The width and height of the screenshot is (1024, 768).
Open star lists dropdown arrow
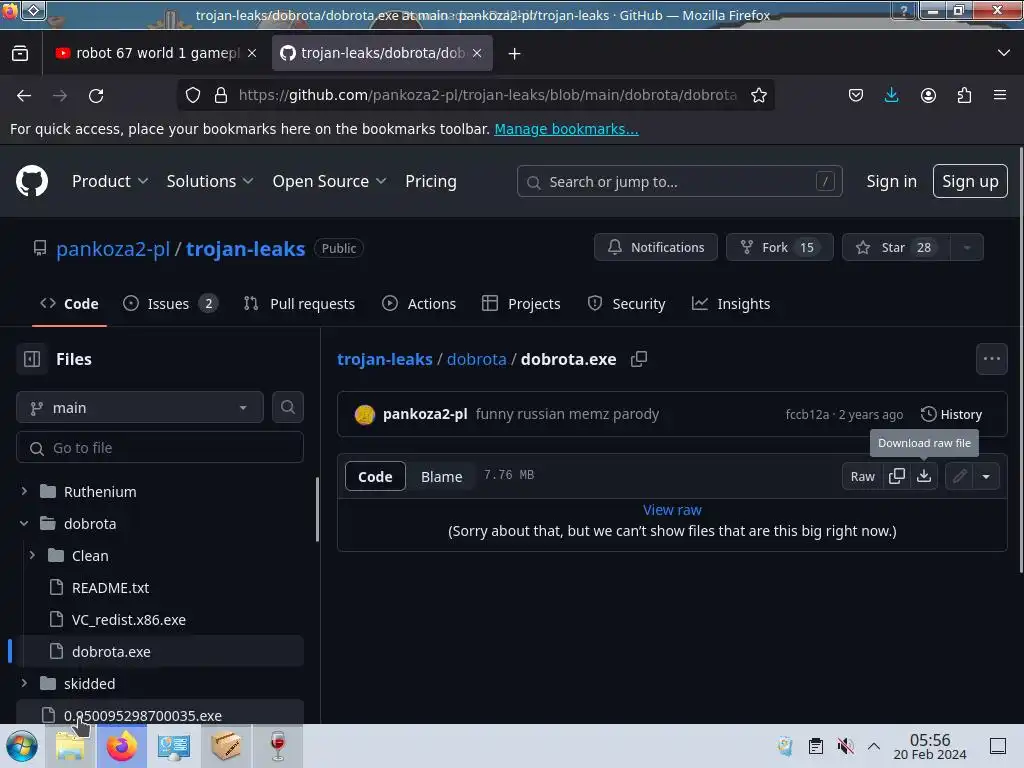(x=967, y=248)
